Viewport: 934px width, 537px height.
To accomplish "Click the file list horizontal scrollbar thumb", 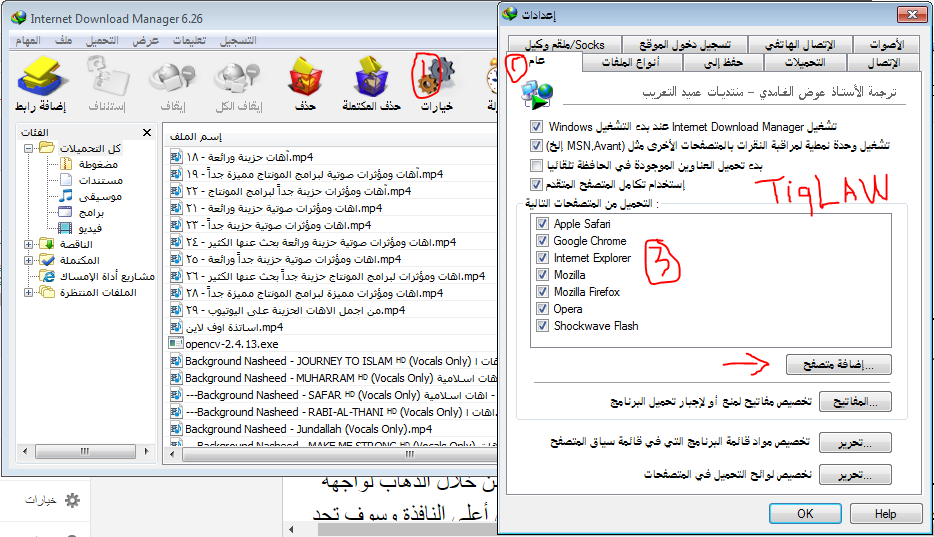I will tap(340, 454).
